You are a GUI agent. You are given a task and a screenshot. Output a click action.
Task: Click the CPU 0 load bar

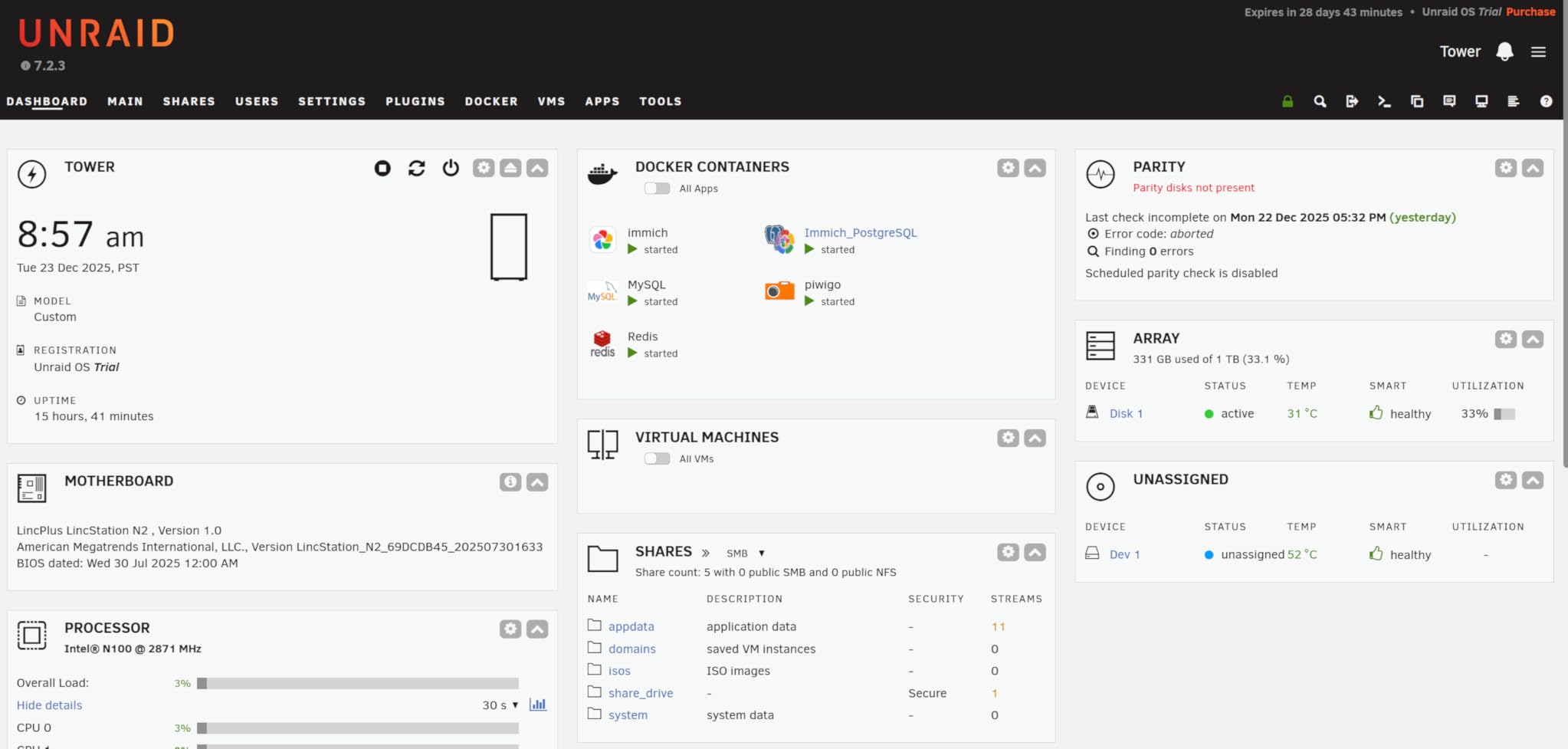[x=358, y=728]
